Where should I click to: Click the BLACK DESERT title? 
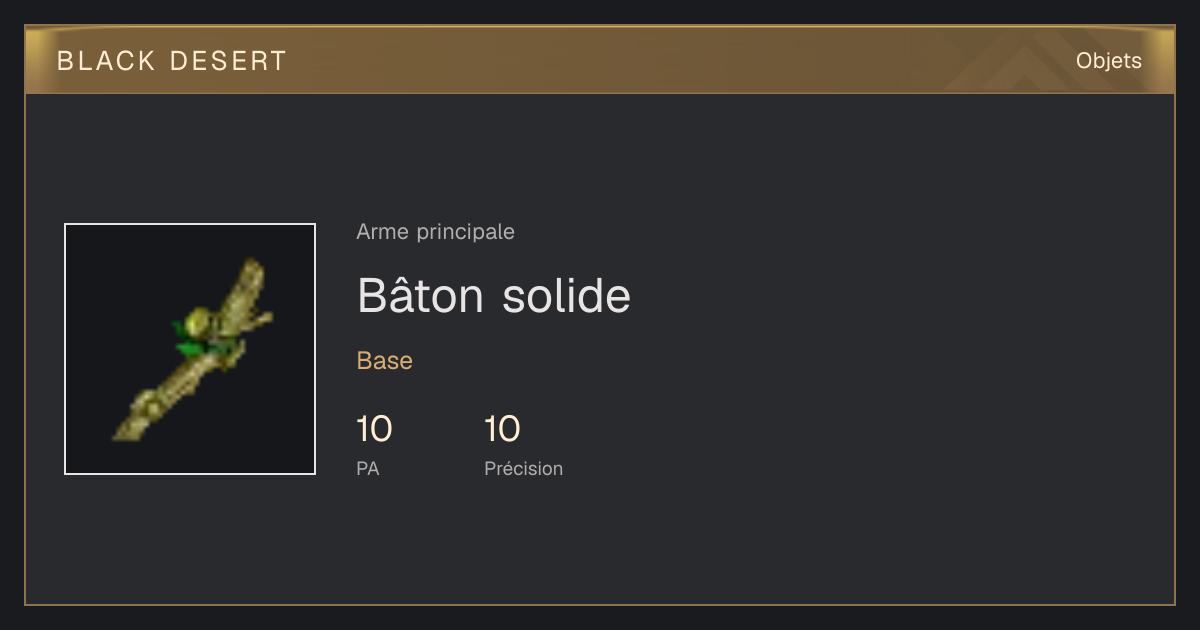point(172,61)
